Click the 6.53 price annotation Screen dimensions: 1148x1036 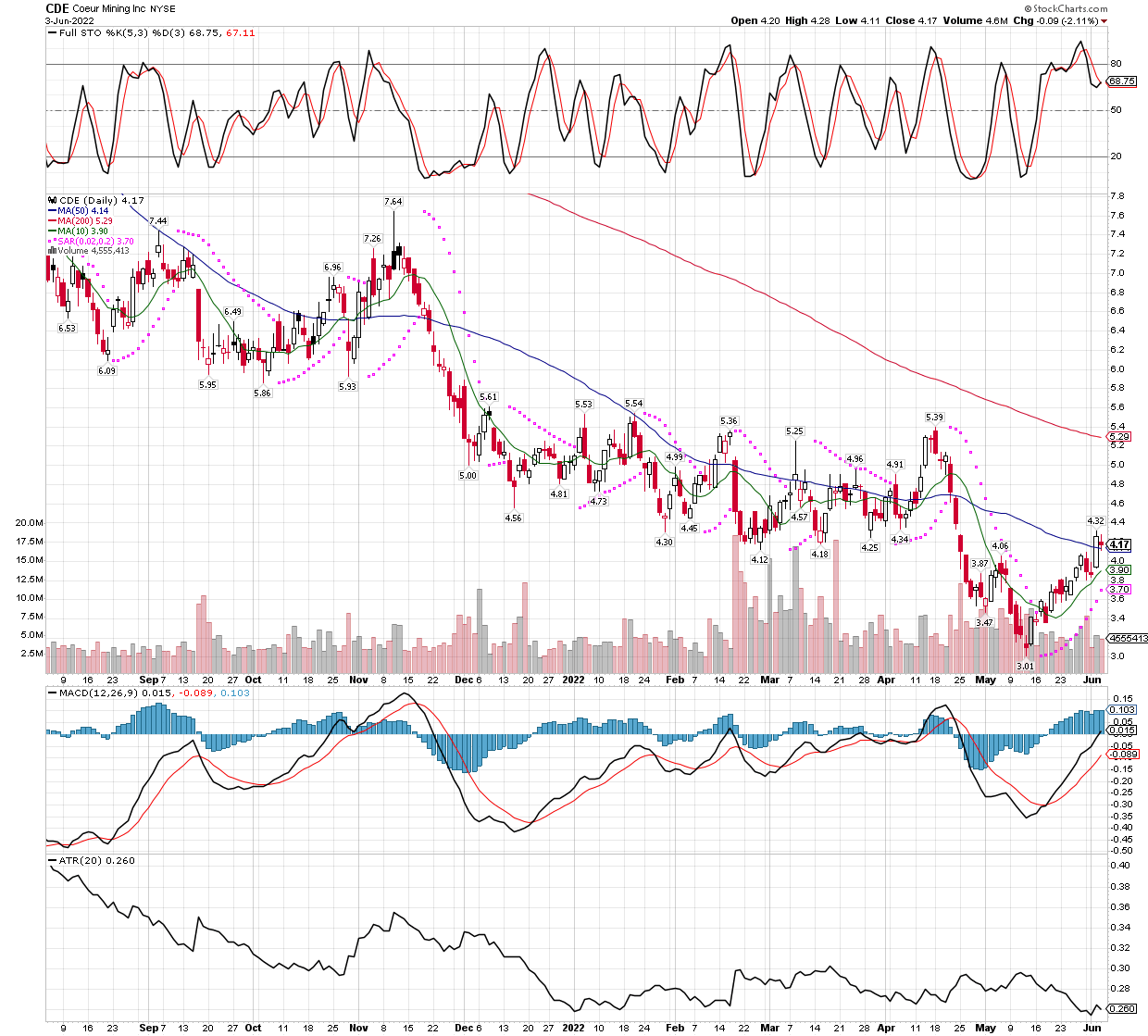pyautogui.click(x=67, y=328)
